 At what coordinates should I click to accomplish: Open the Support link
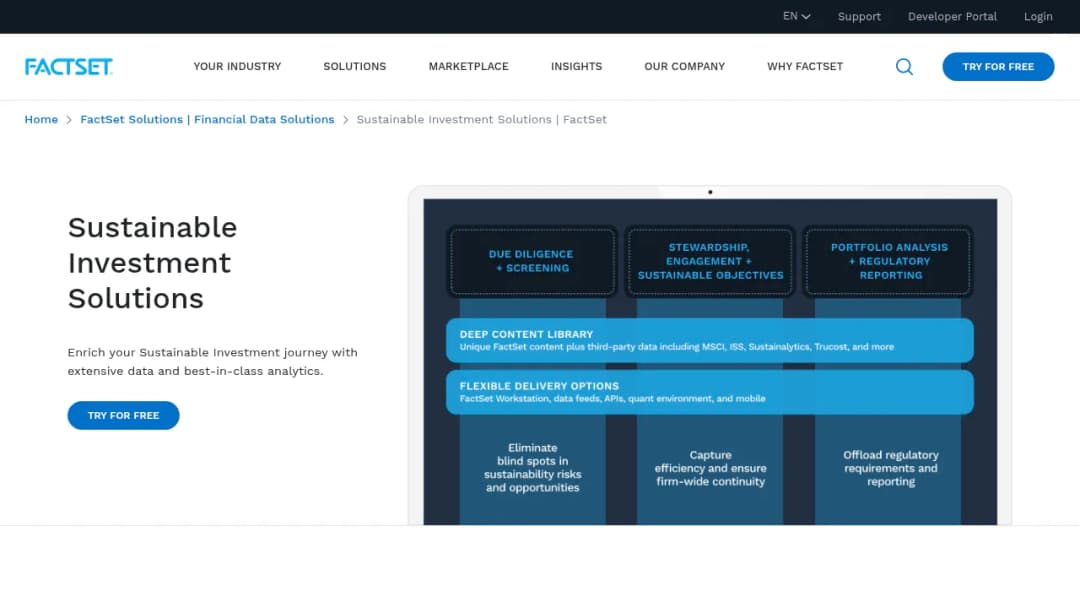pos(859,17)
